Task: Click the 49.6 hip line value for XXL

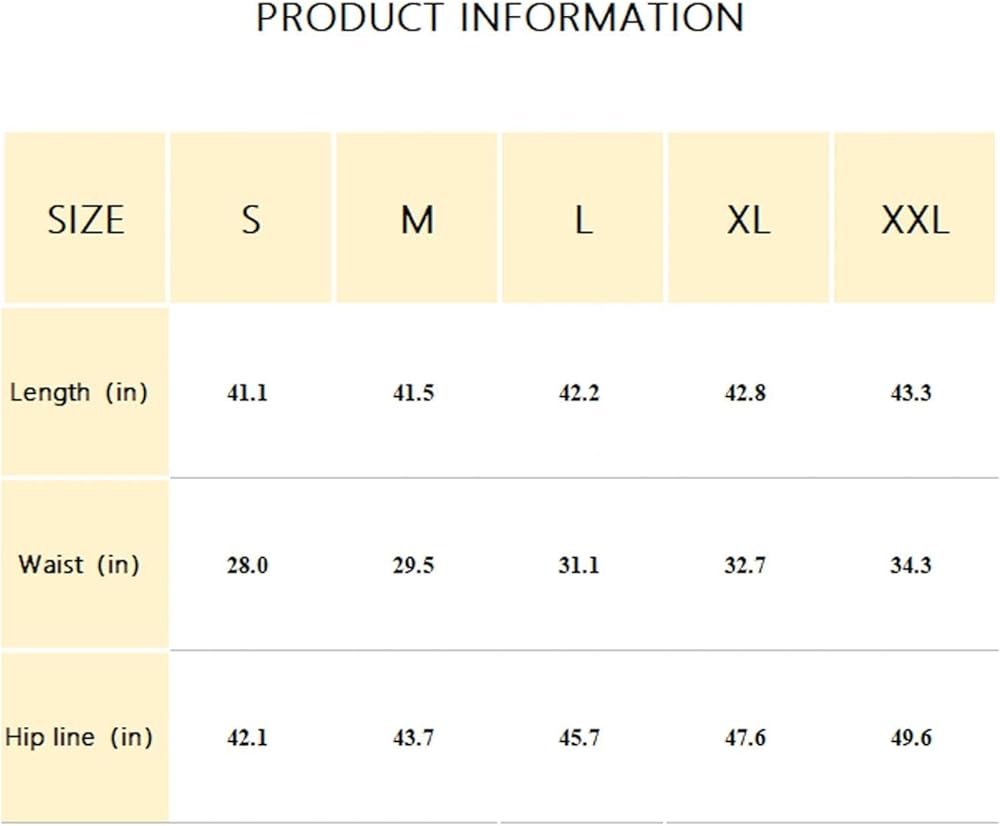Action: (911, 738)
